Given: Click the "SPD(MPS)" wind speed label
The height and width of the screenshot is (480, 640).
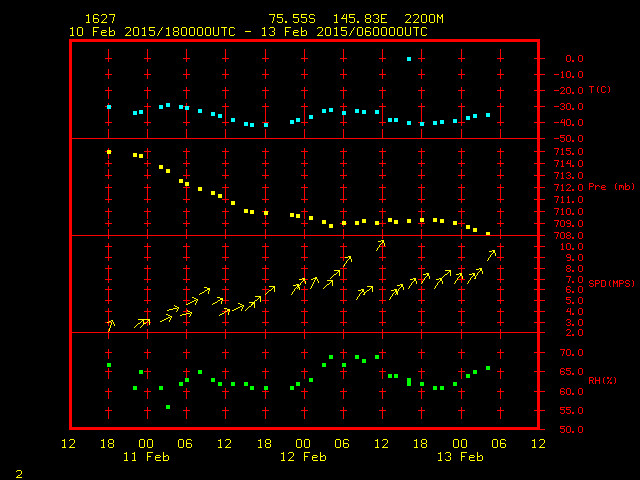Looking at the screenshot, I should 611,283.
